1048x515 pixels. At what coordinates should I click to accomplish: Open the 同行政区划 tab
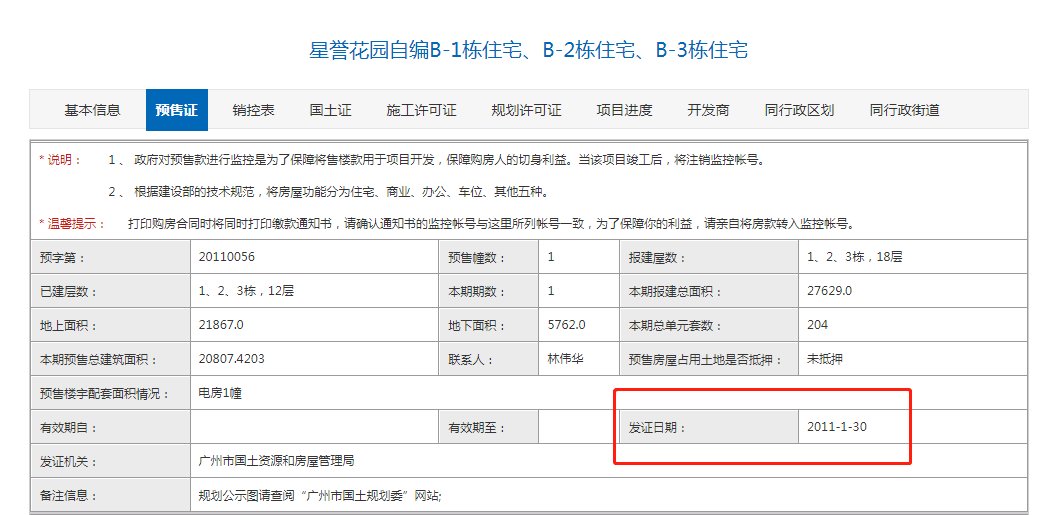click(x=799, y=110)
